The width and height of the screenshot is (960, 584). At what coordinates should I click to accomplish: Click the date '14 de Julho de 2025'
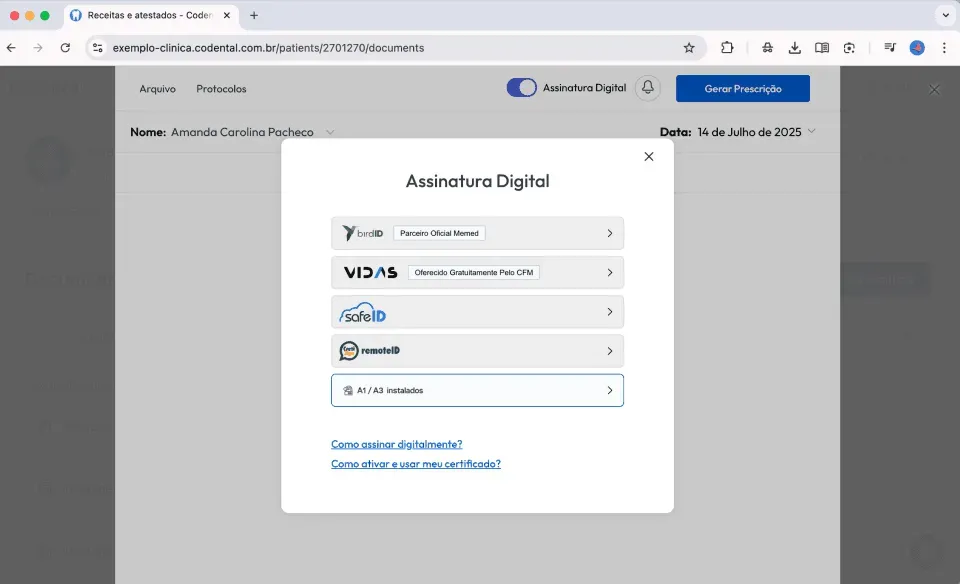pyautogui.click(x=749, y=132)
